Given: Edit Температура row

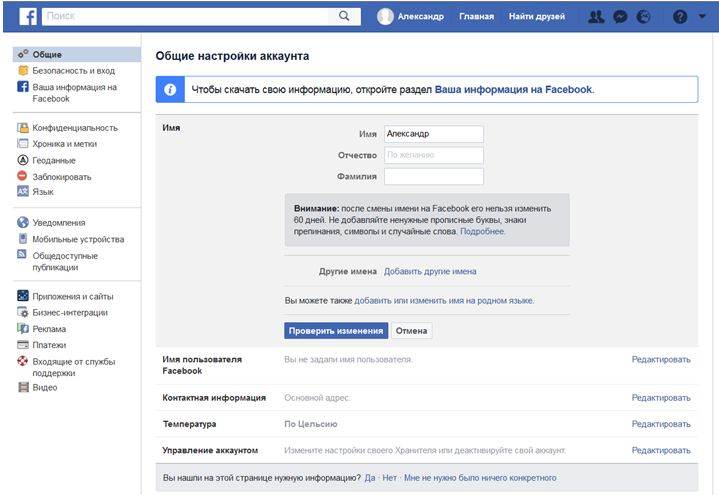Looking at the screenshot, I should pyautogui.click(x=661, y=424).
